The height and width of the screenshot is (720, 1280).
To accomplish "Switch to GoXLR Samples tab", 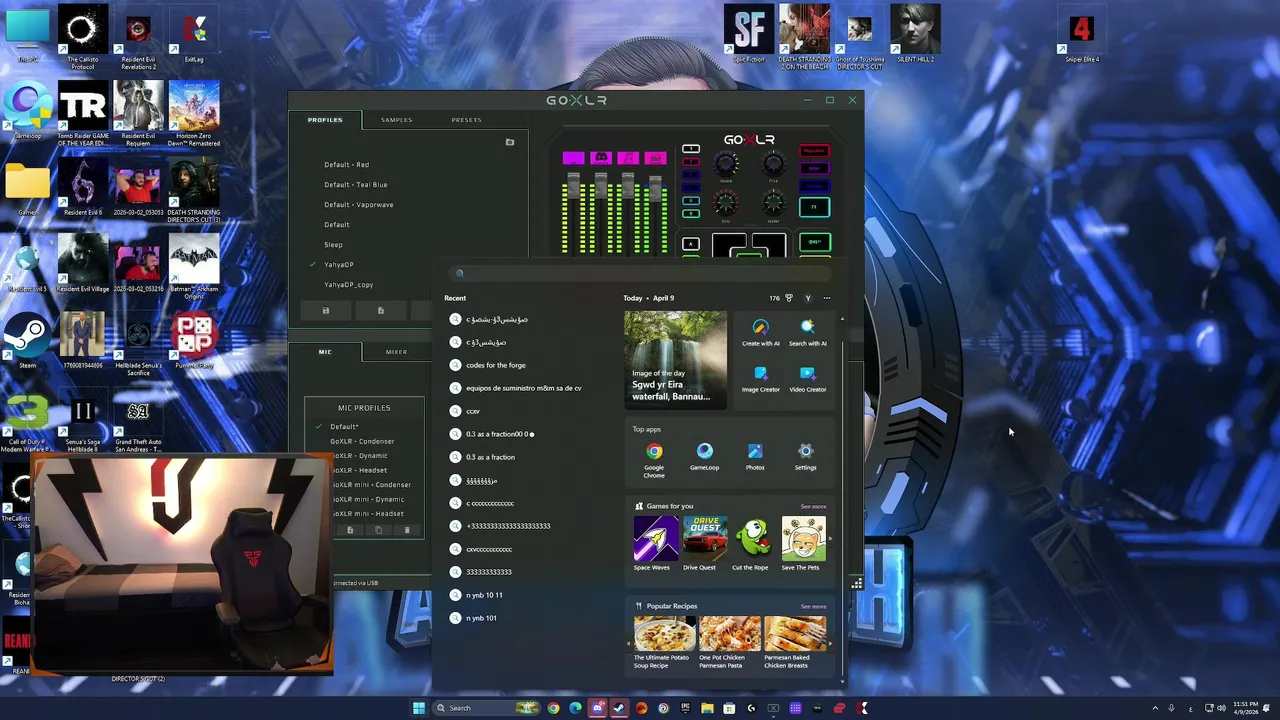I will pyautogui.click(x=396, y=120).
